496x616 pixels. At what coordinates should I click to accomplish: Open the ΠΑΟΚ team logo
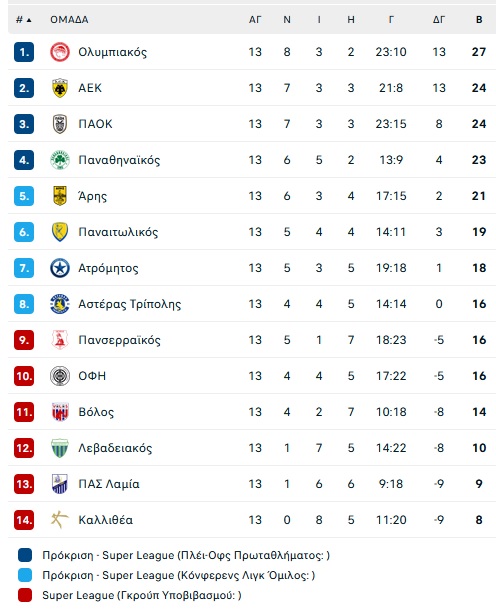[60, 124]
